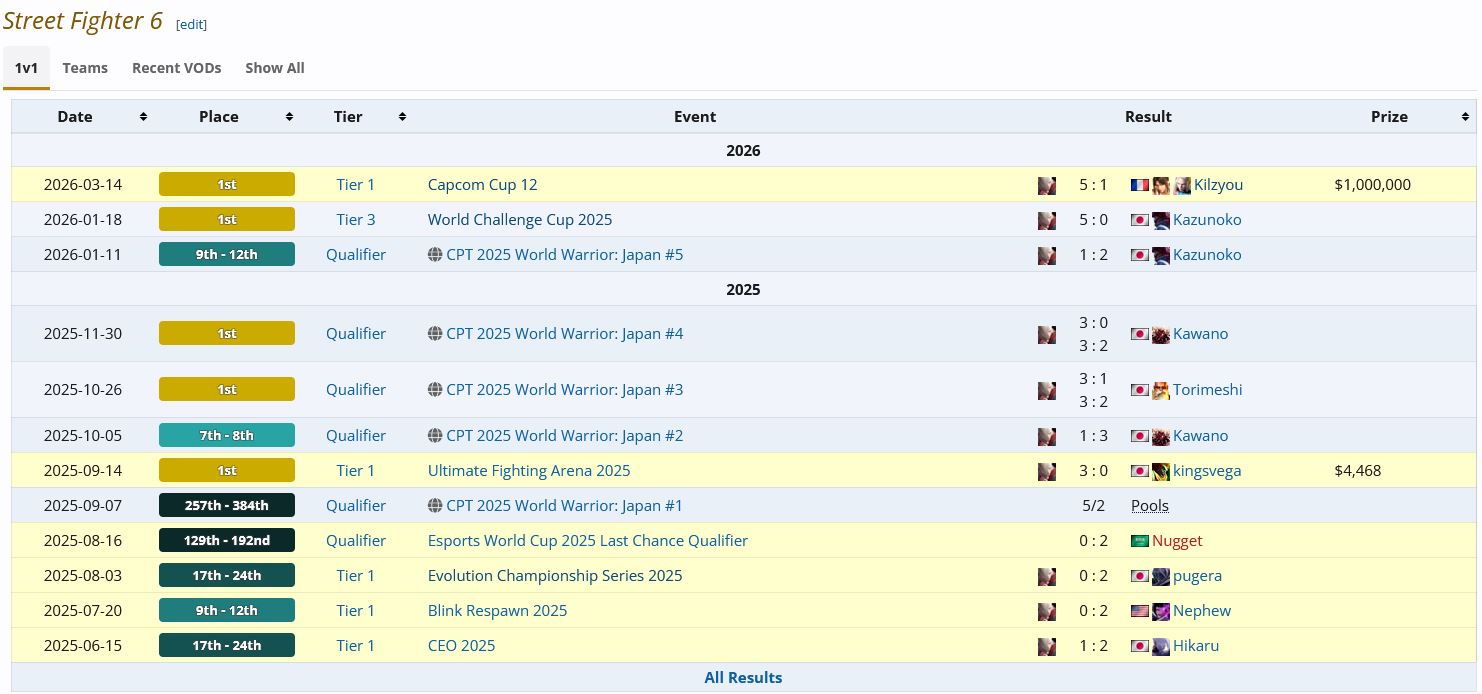Click the Event column header
Image resolution: width=1482 pixels, height=694 pixels.
tap(695, 117)
